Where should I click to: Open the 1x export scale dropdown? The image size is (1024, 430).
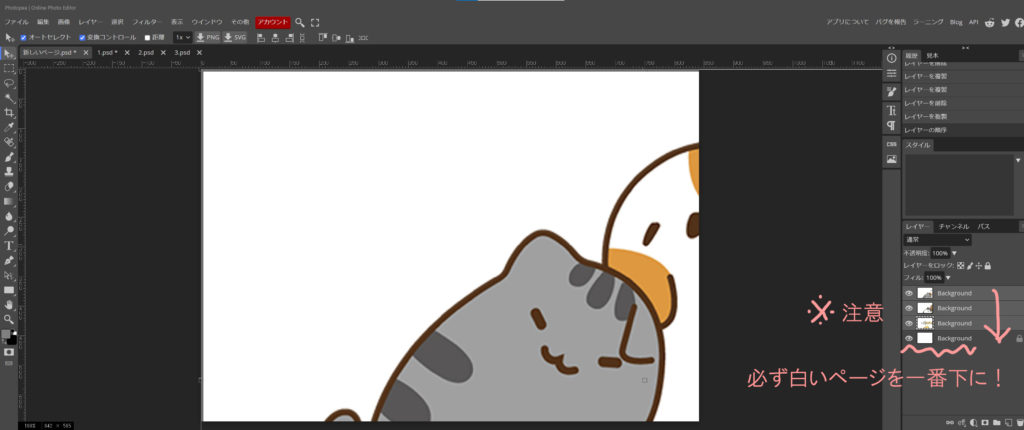point(182,37)
